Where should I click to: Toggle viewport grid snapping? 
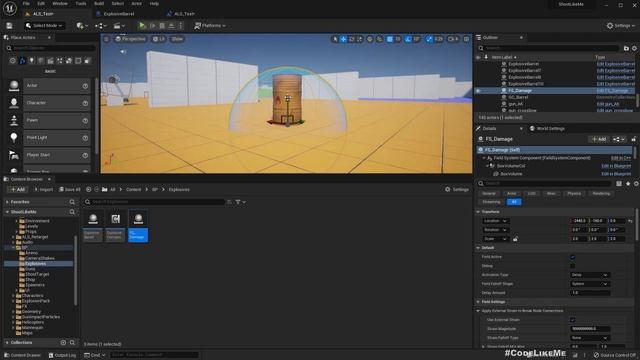[390, 39]
